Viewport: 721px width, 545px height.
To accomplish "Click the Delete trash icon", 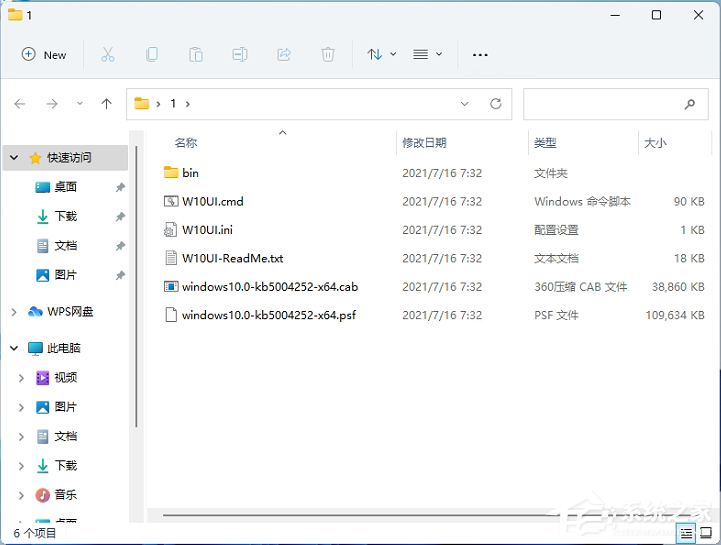I will click(328, 55).
